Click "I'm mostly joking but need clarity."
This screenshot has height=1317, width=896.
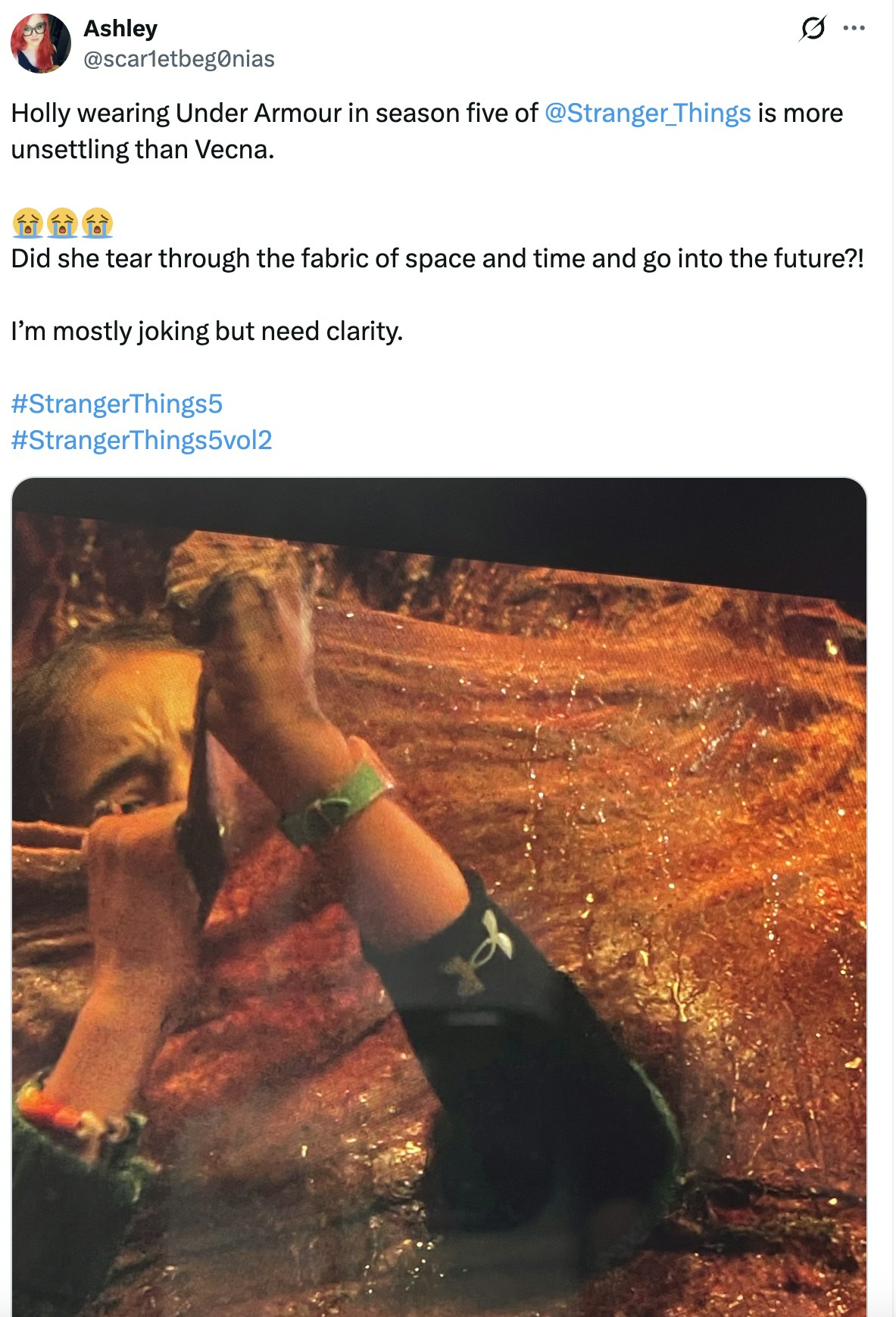tap(207, 331)
